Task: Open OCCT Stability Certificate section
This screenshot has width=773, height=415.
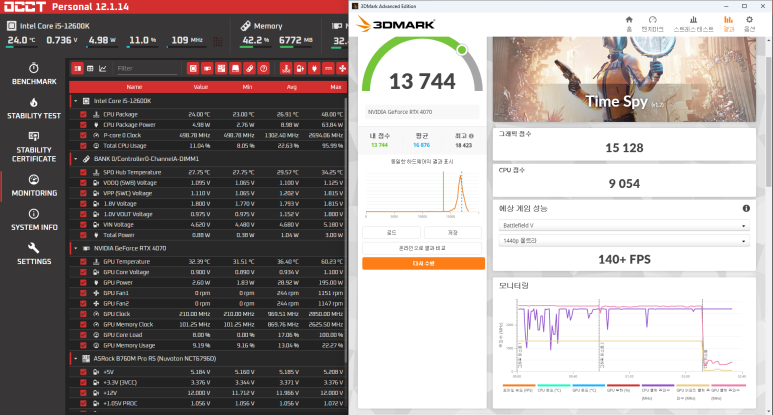Action: tap(34, 147)
